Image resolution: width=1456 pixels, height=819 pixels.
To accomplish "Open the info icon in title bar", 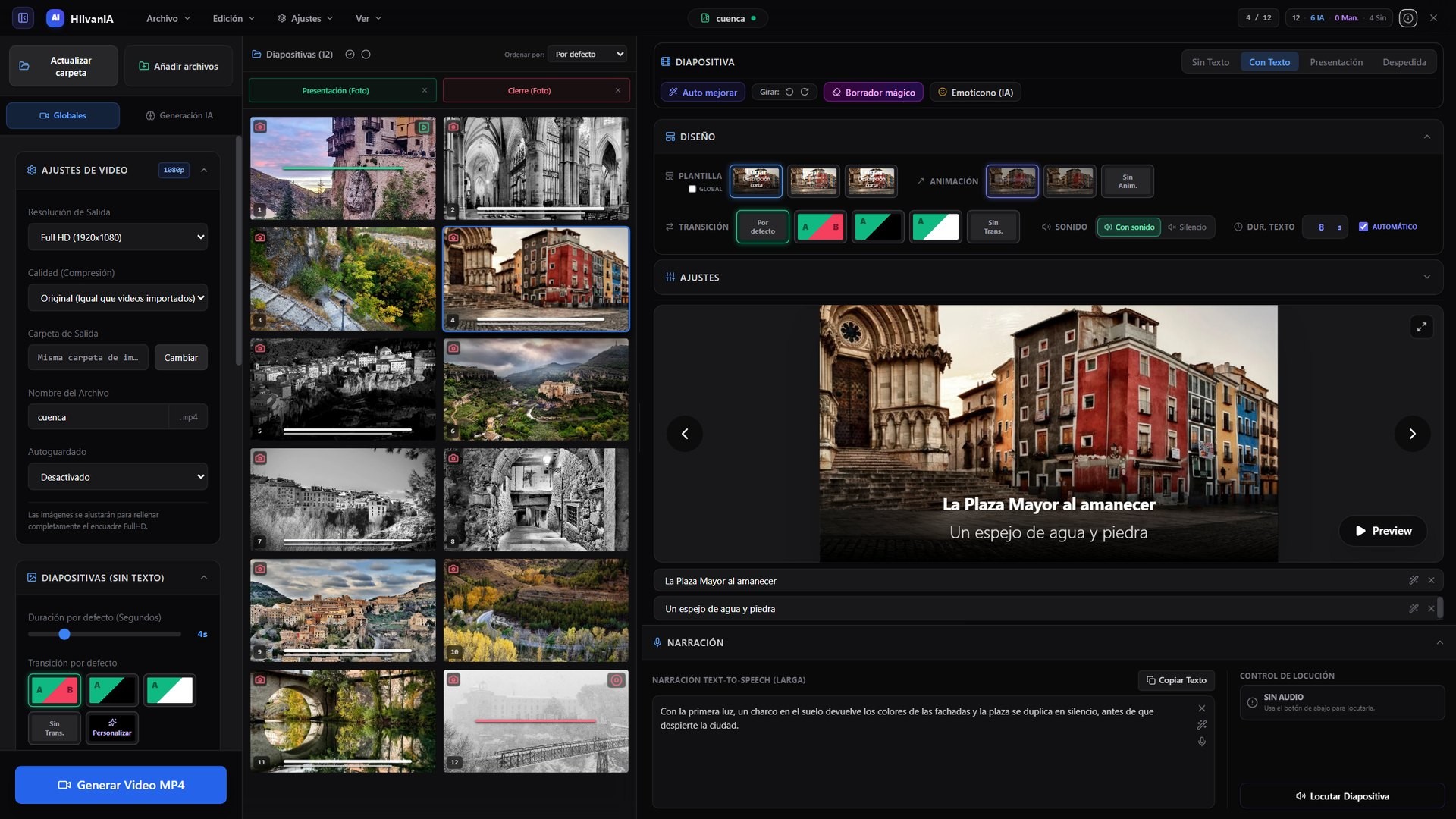I will 1408,18.
